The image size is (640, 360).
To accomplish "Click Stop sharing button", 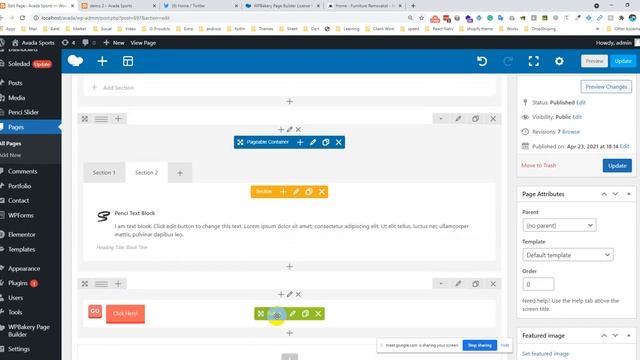I will tap(480, 345).
